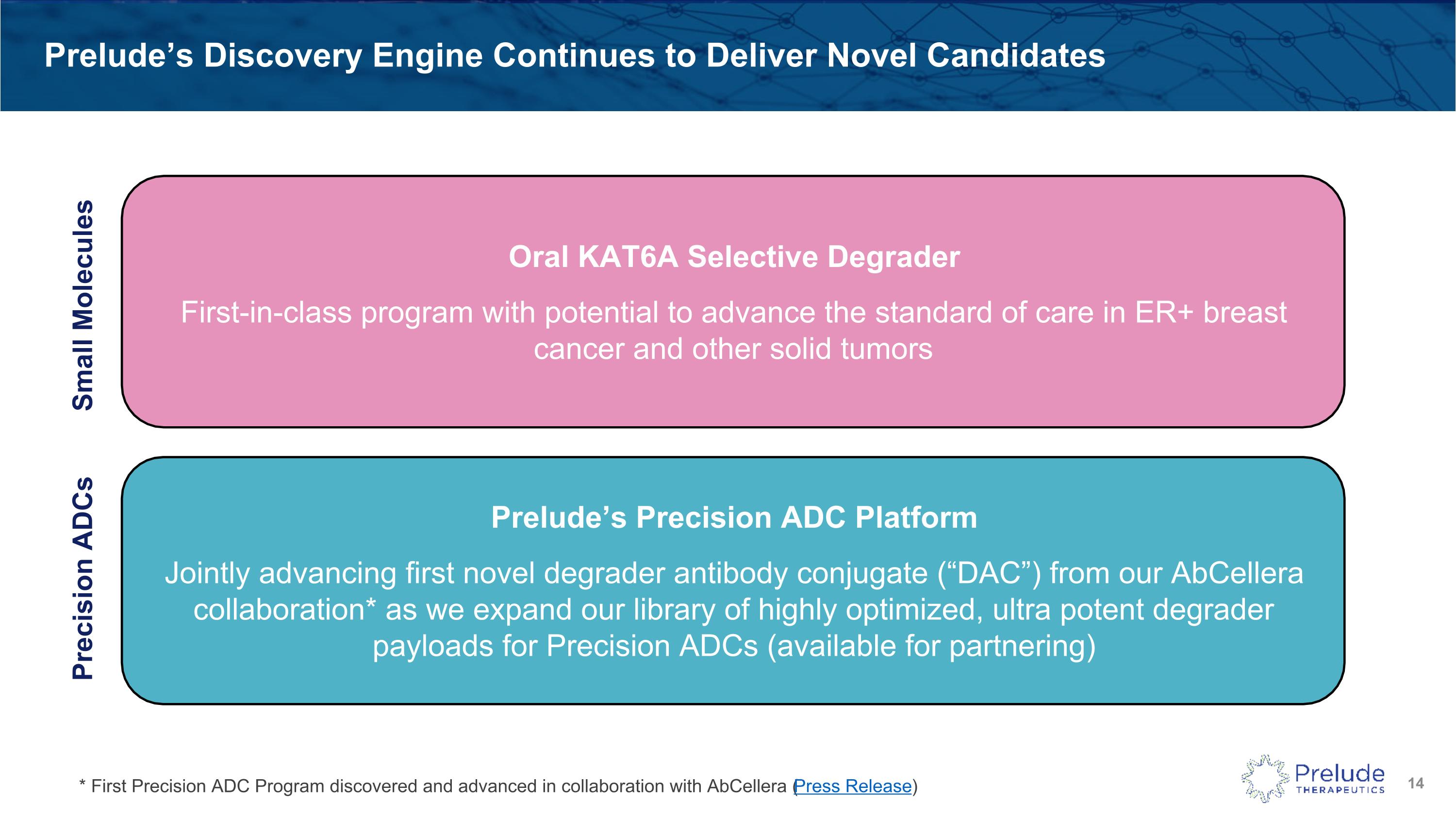The image size is (1456, 819).
Task: Click the word AbCellera in the footnote
Action: pos(746,786)
